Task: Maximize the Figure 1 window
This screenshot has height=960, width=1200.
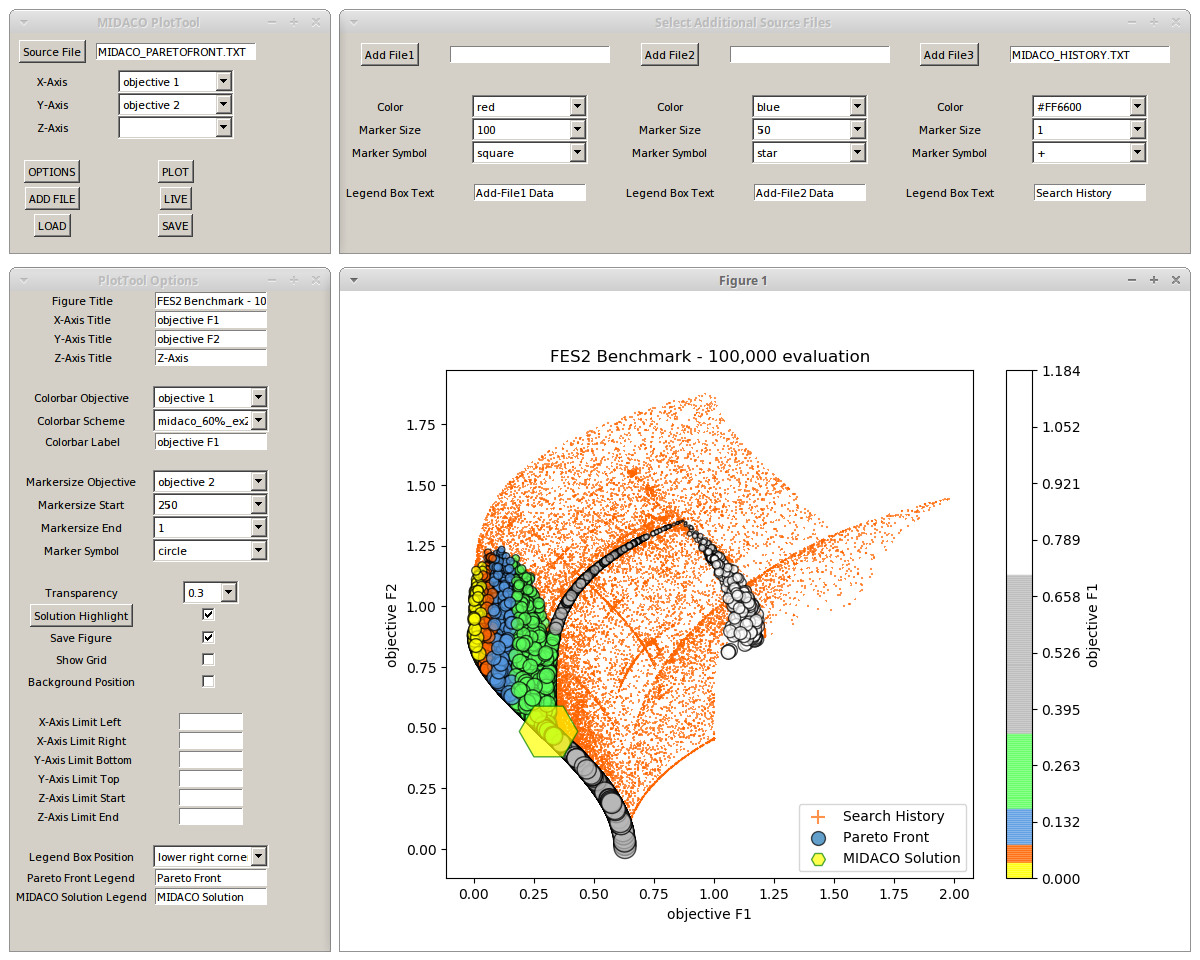Action: (1153, 280)
